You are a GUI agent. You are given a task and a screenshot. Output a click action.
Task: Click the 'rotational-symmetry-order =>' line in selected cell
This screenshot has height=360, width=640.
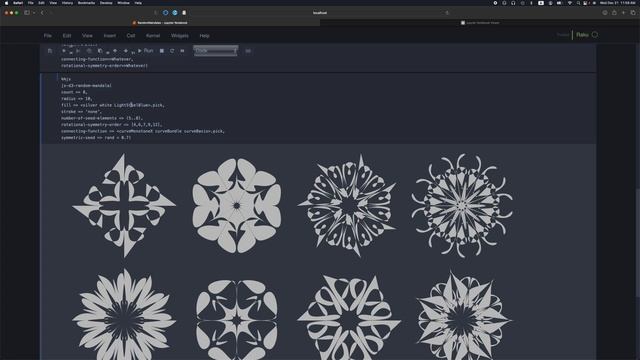click(111, 124)
